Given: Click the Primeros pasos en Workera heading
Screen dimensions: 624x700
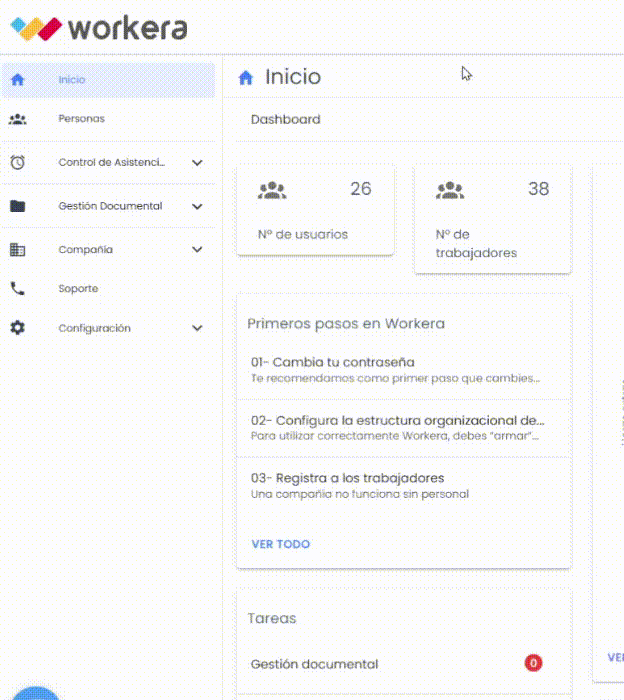Looking at the screenshot, I should click(x=346, y=324).
